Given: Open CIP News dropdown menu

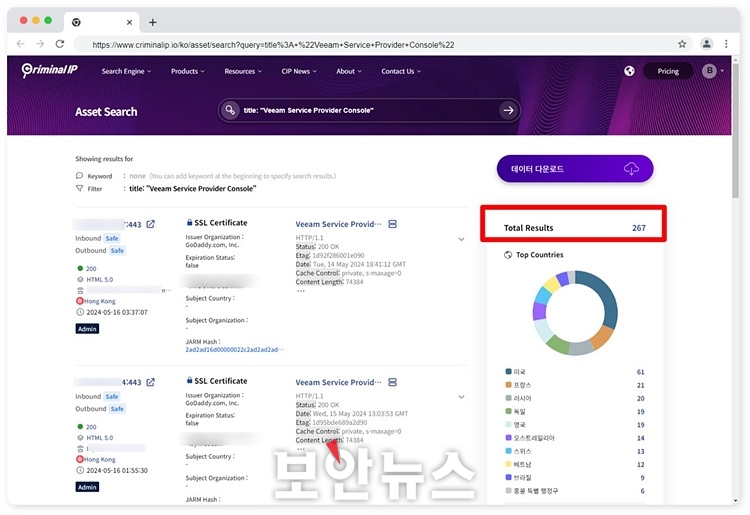Looking at the screenshot, I should (299, 71).
